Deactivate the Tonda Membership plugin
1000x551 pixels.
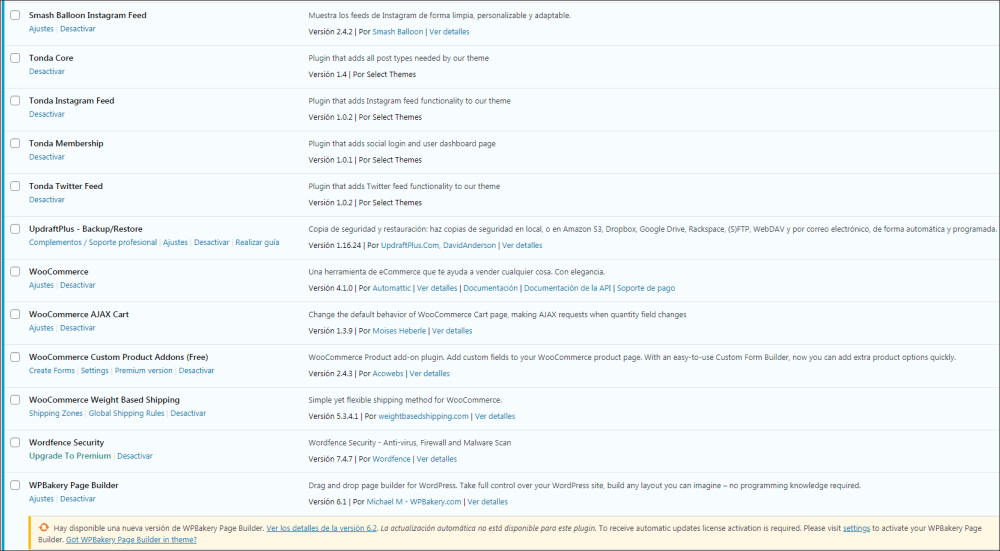47,158
